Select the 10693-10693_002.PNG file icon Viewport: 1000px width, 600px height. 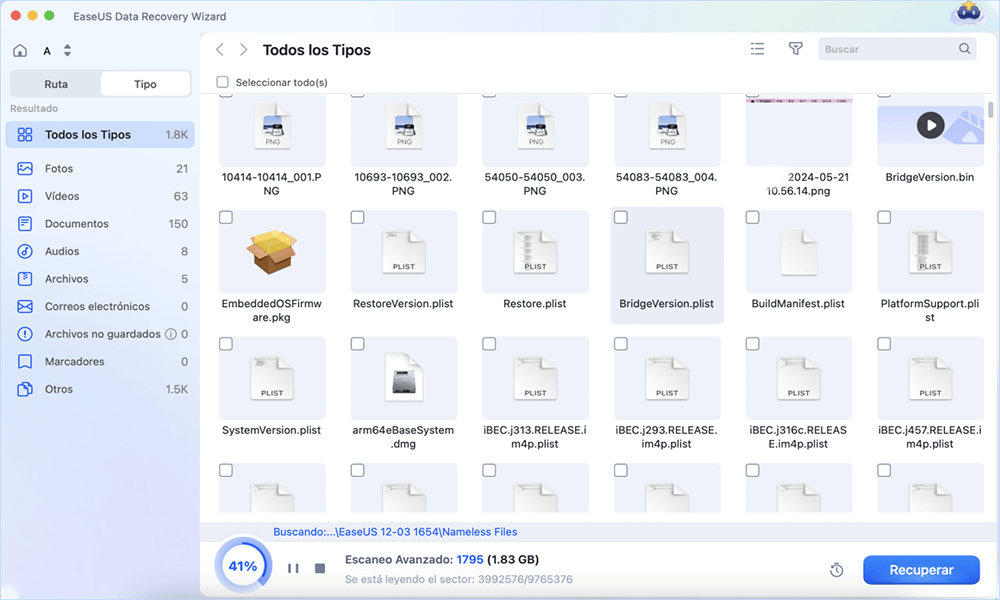click(404, 126)
